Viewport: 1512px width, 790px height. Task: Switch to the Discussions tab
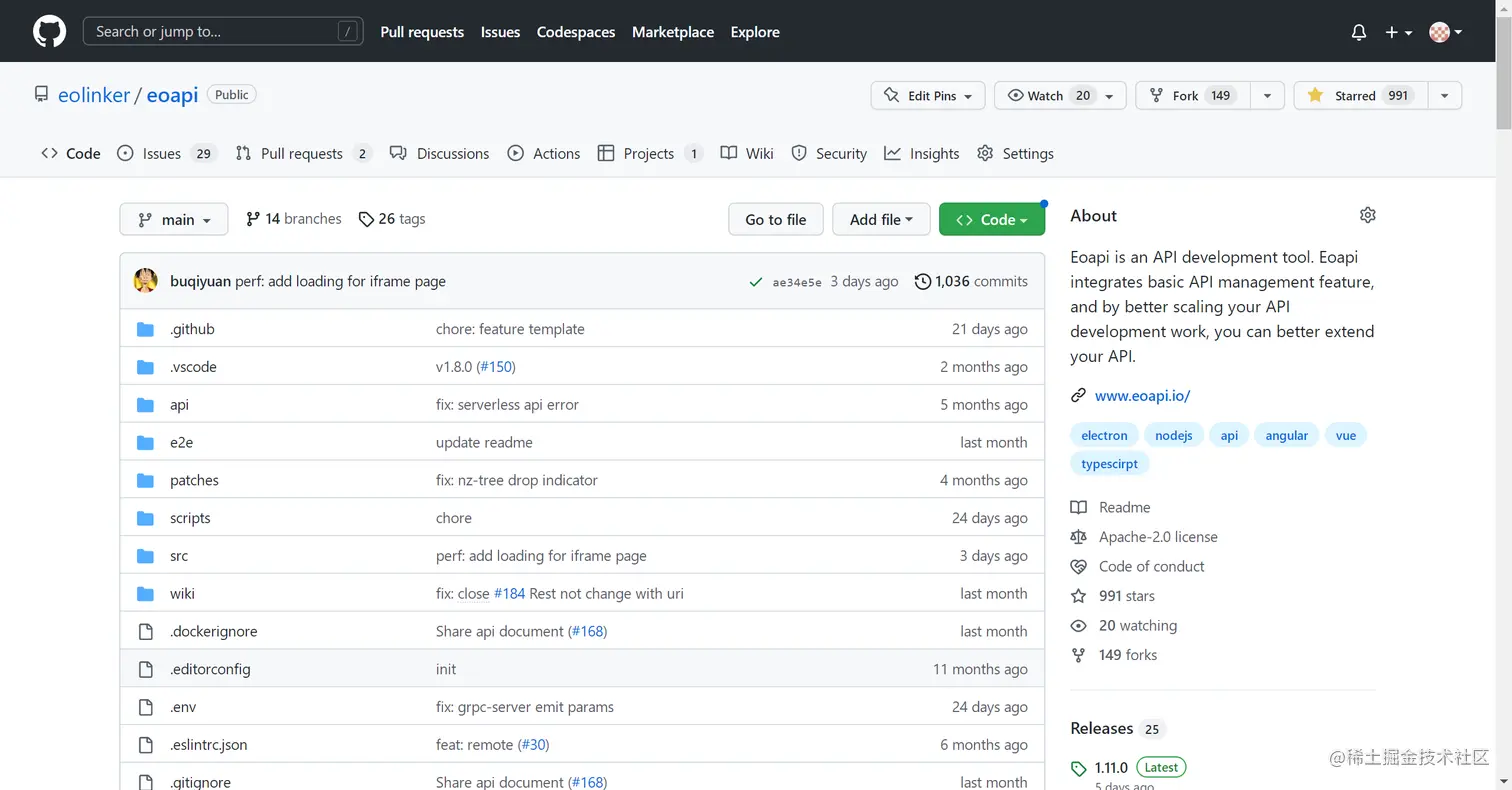[440, 153]
